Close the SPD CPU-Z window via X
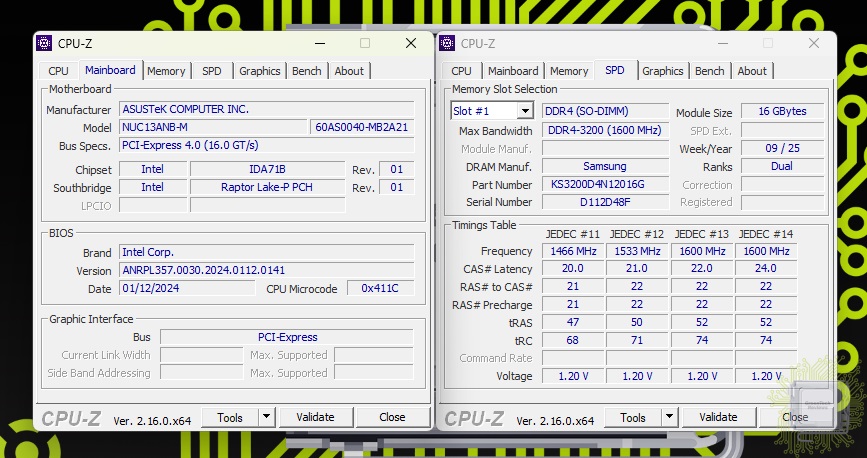The width and height of the screenshot is (867, 458). [813, 43]
